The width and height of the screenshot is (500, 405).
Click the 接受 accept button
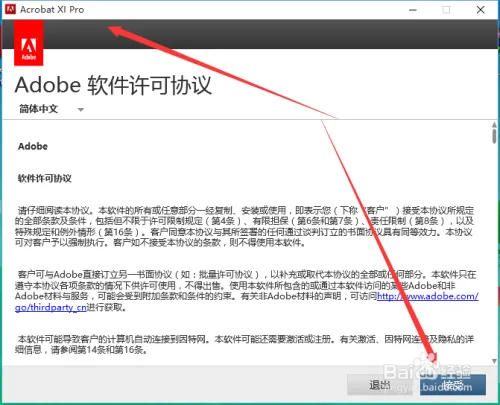tap(453, 385)
